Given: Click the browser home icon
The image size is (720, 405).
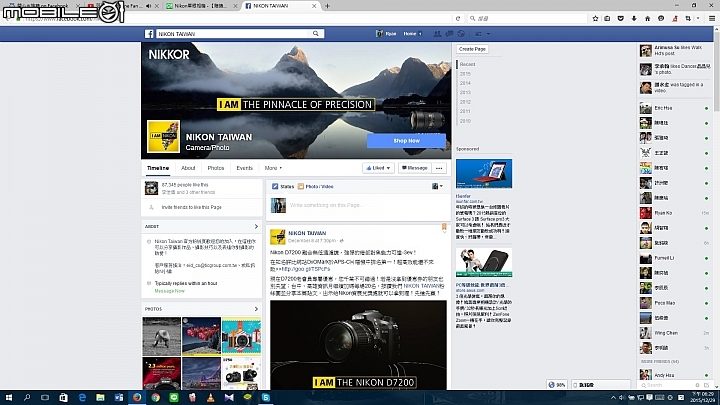Looking at the screenshot, I should coord(647,18).
